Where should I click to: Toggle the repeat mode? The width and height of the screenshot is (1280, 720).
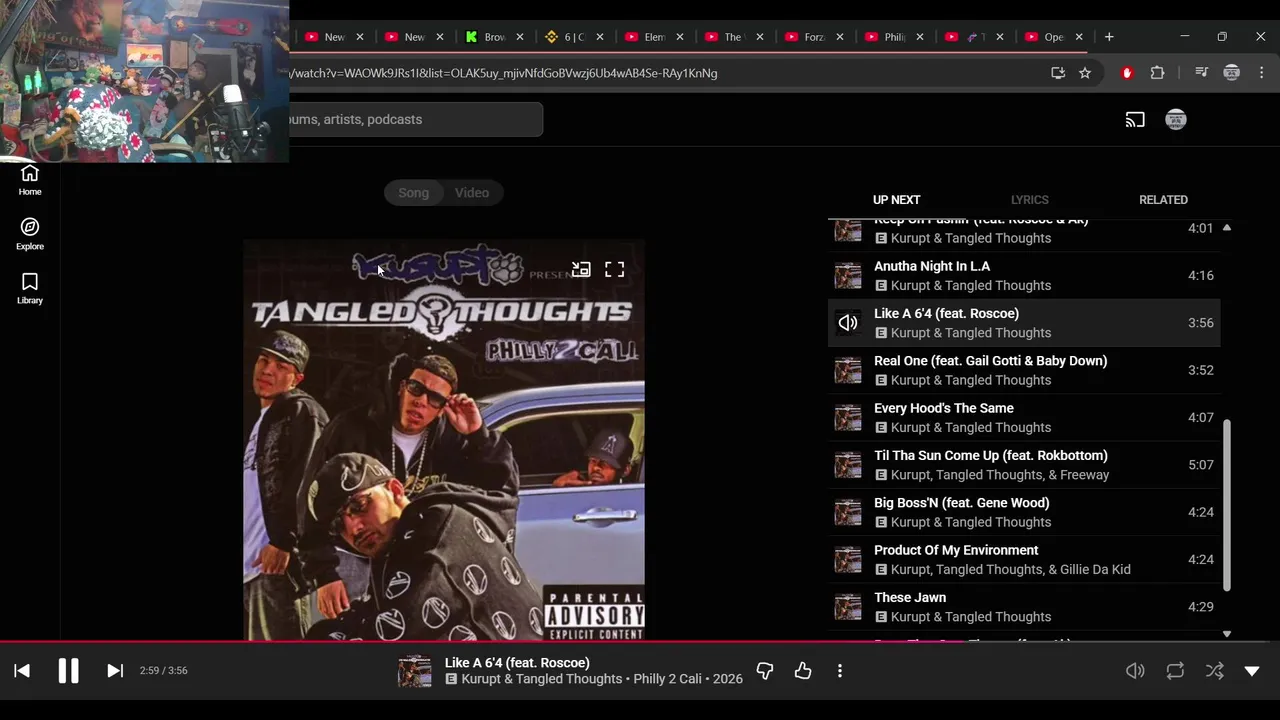[x=1175, y=671]
